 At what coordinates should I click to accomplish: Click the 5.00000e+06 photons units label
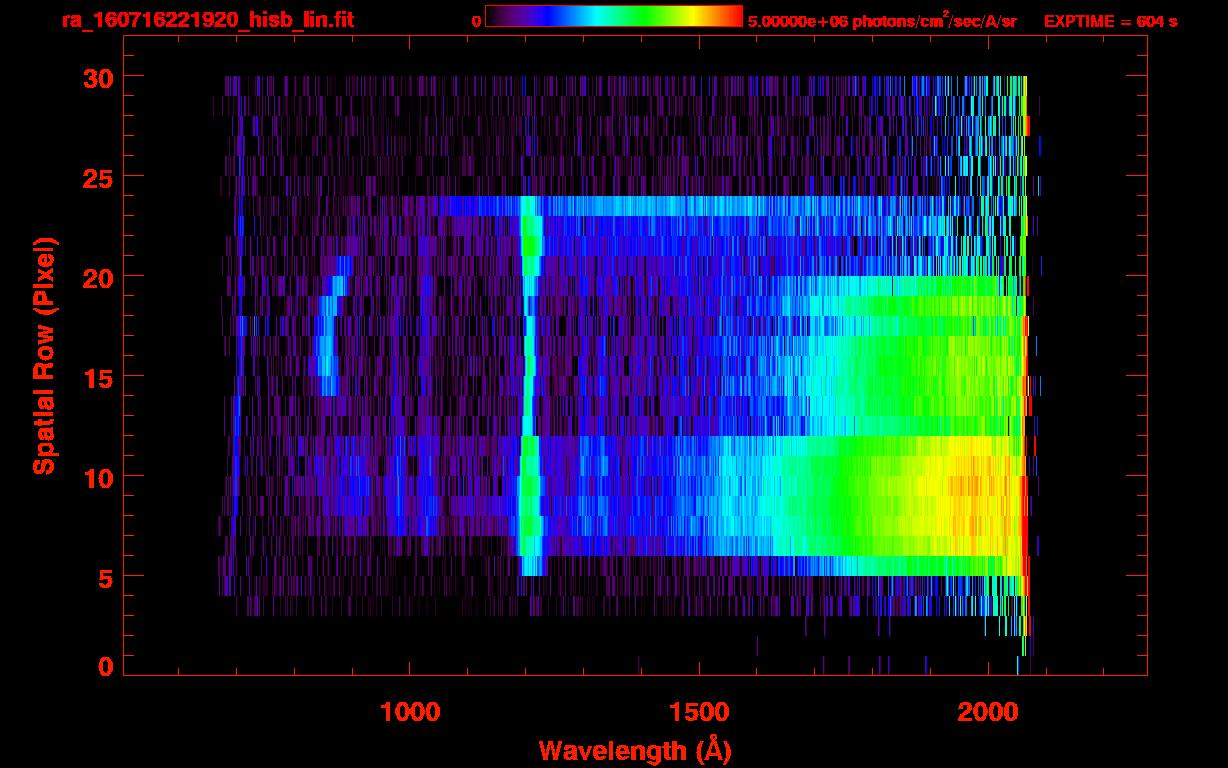(881, 21)
